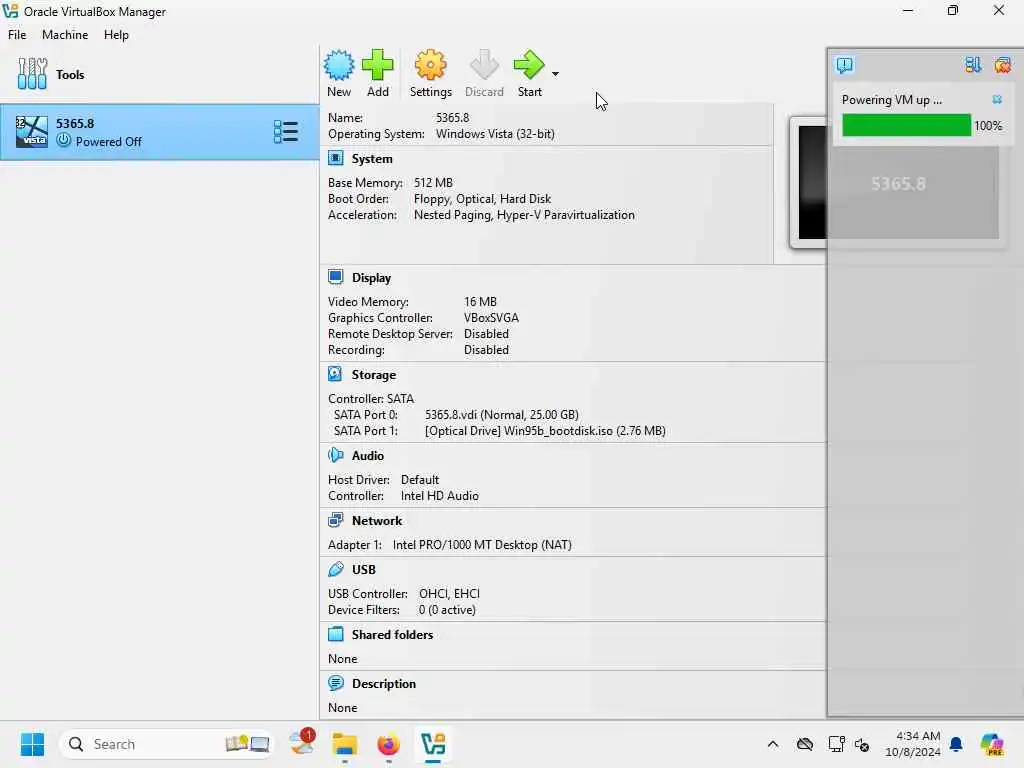Click the Base Memory 512 MB value

click(x=433, y=183)
